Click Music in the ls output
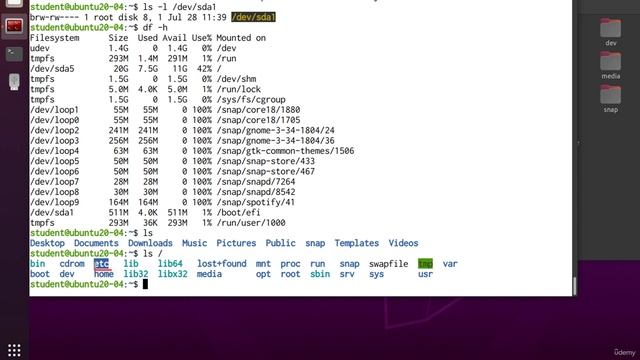Viewport: 640px width, 360px height. click(x=194, y=243)
